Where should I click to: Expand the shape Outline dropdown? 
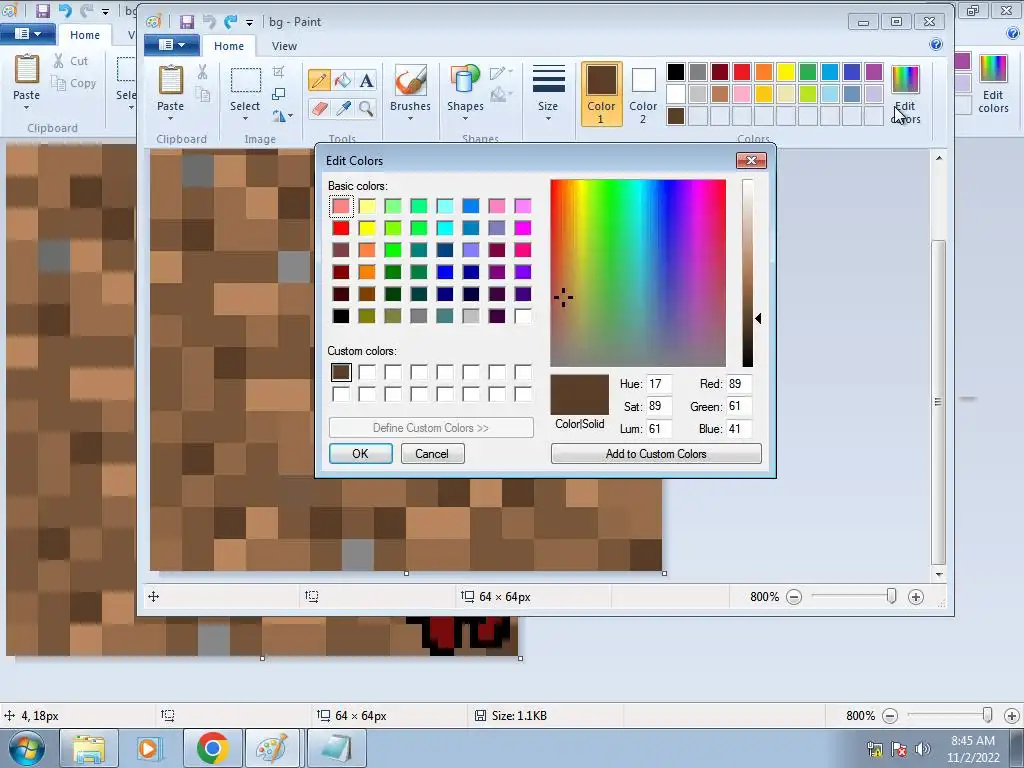(501, 72)
